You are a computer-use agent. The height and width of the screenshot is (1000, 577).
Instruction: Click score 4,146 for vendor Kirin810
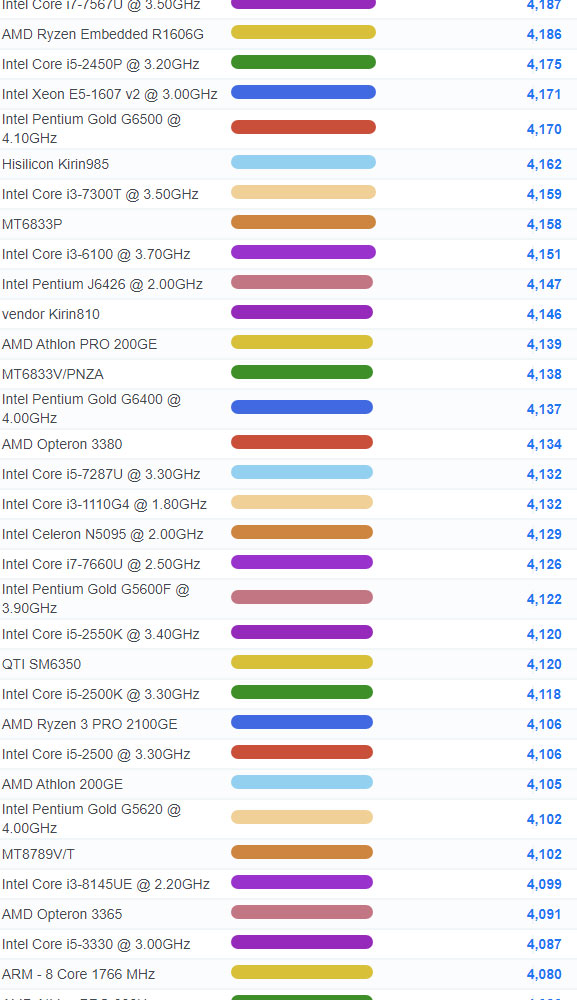pyautogui.click(x=544, y=314)
